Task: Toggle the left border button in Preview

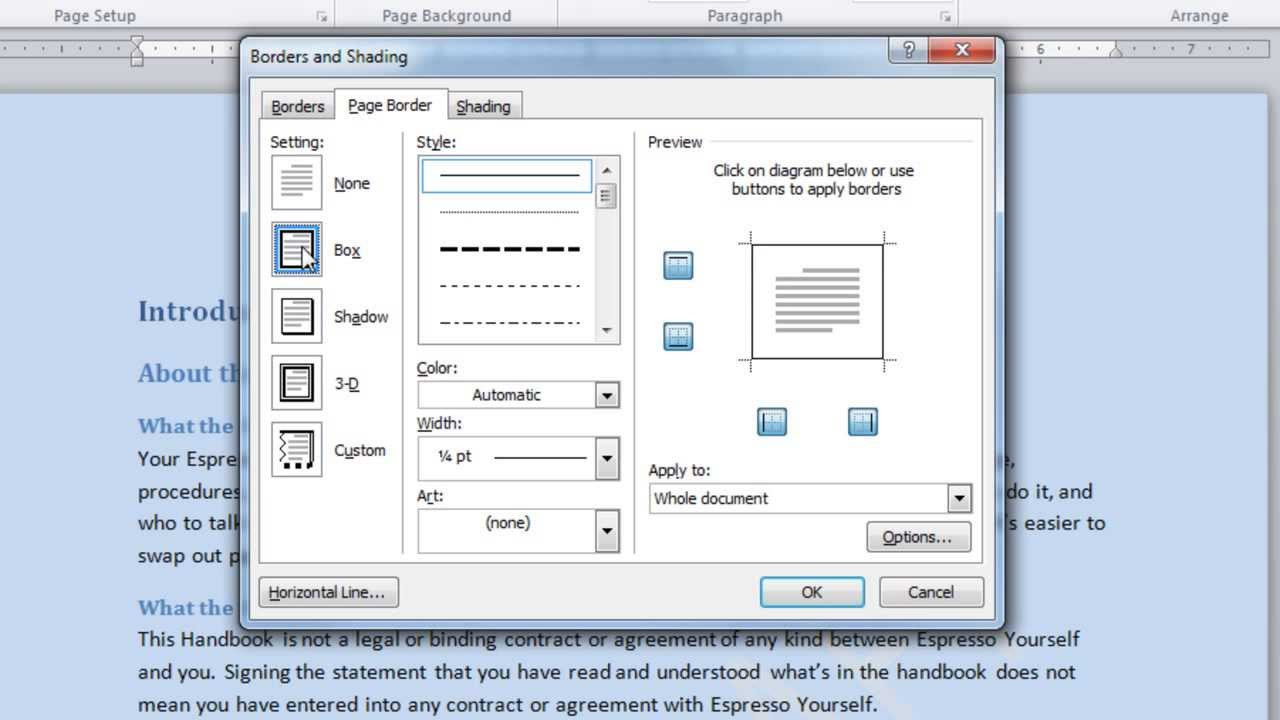Action: (x=772, y=422)
